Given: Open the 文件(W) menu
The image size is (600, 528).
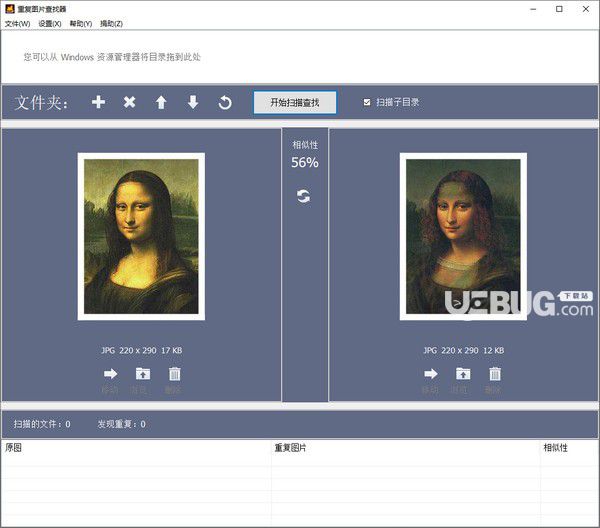Looking at the screenshot, I should pyautogui.click(x=18, y=24).
